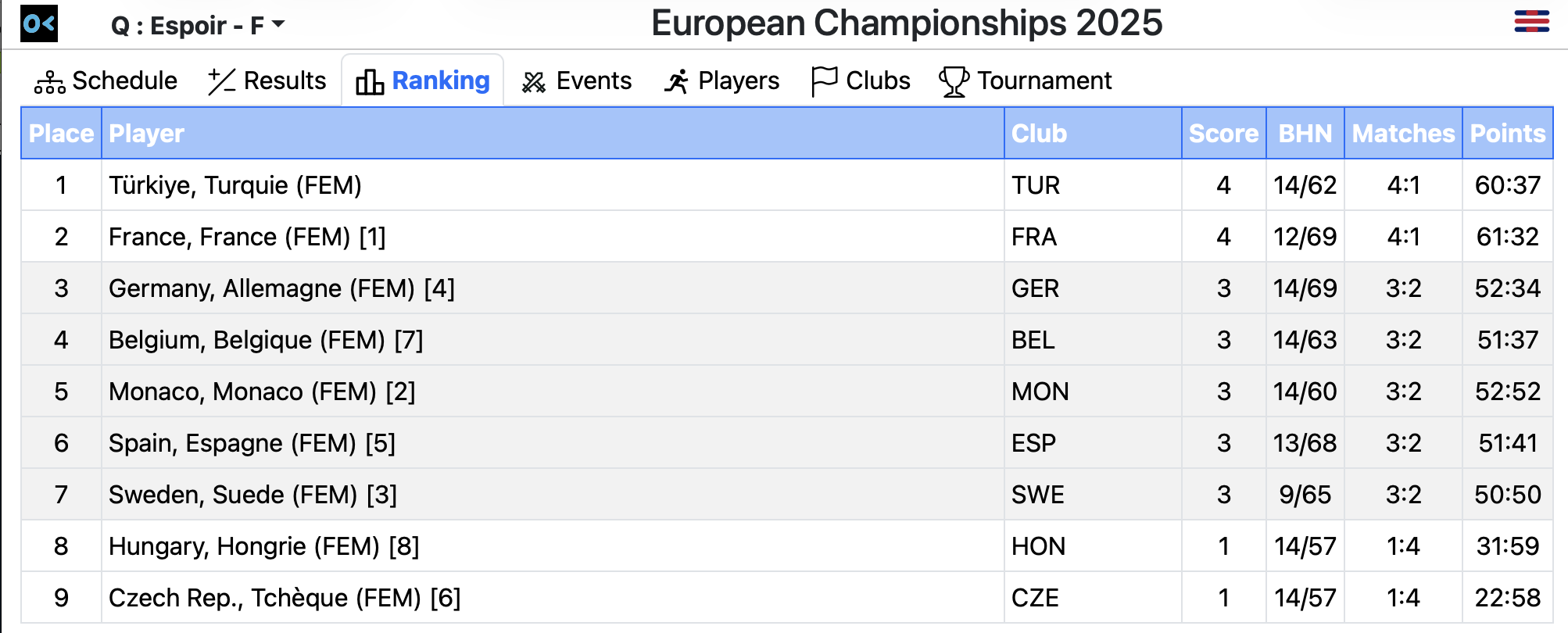
Task: Click the Points column header
Action: coord(1507,134)
